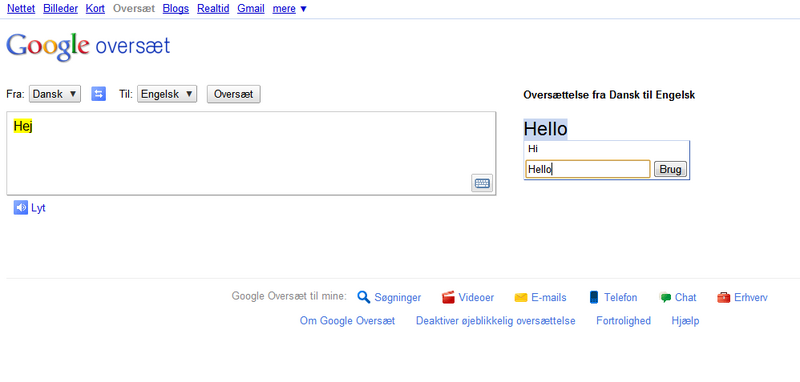Open Blogs in the top navigation

tap(176, 9)
